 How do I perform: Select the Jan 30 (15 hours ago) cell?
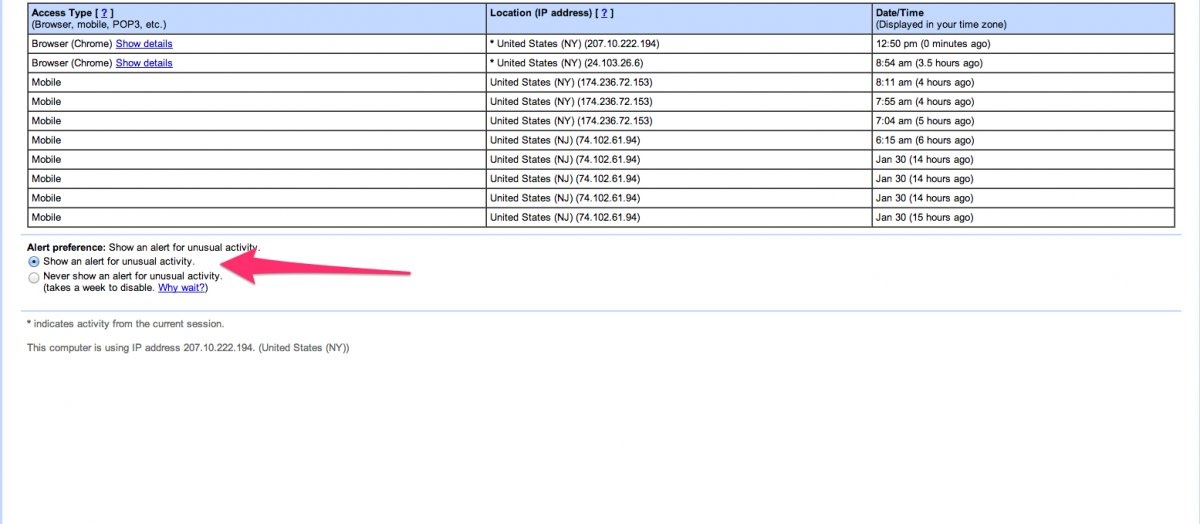tap(924, 217)
